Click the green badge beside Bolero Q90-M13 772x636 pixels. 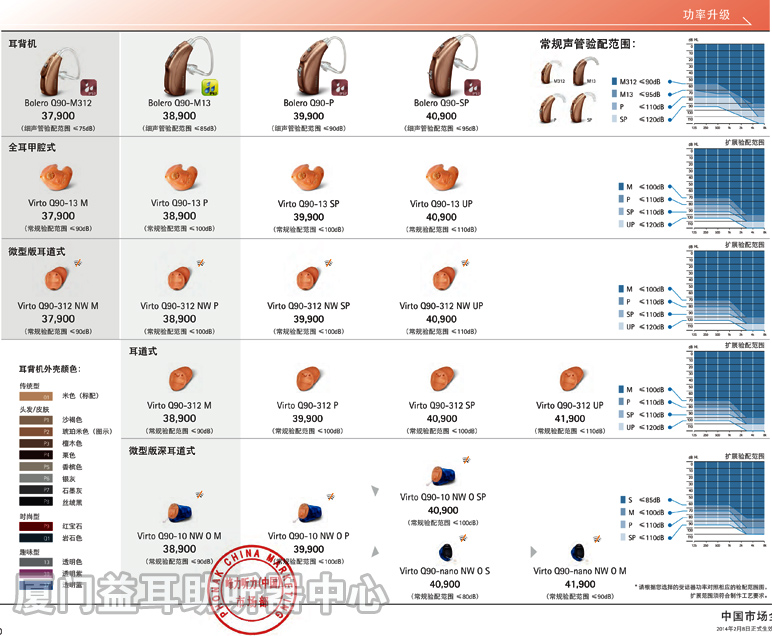(209, 87)
